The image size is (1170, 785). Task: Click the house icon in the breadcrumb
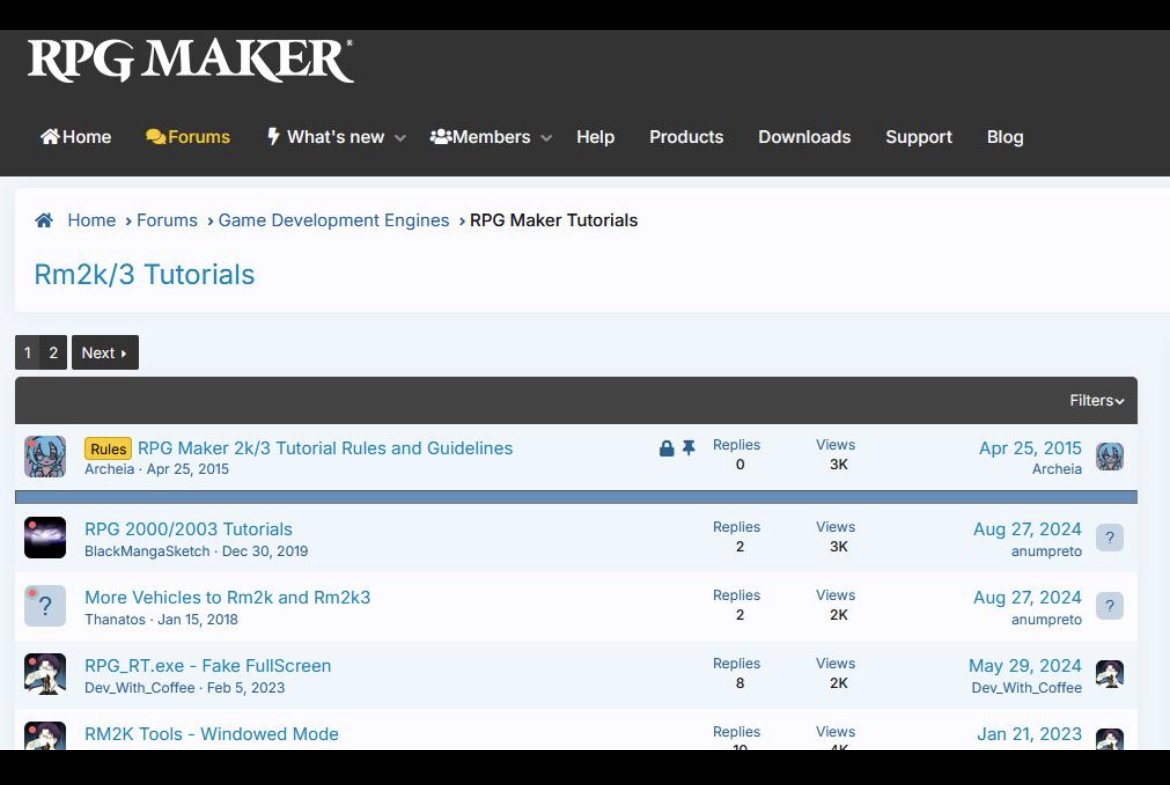click(x=44, y=220)
